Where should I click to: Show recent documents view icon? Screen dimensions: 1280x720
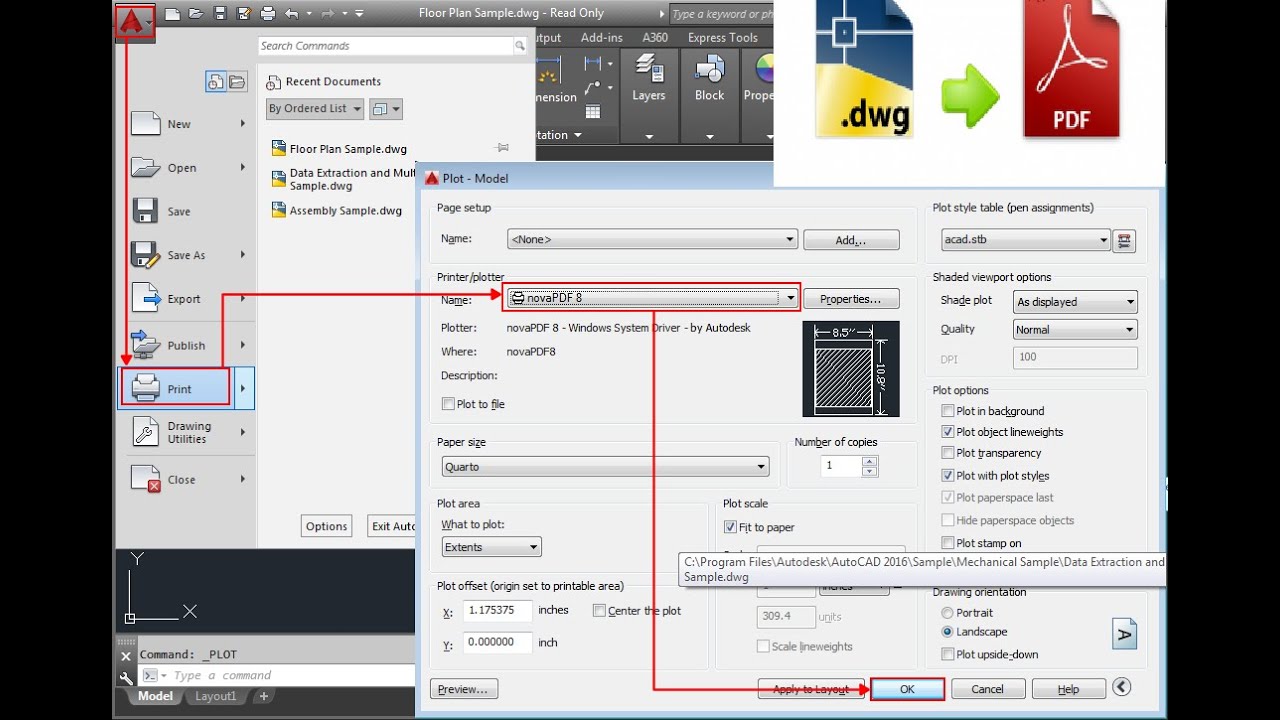coord(216,82)
